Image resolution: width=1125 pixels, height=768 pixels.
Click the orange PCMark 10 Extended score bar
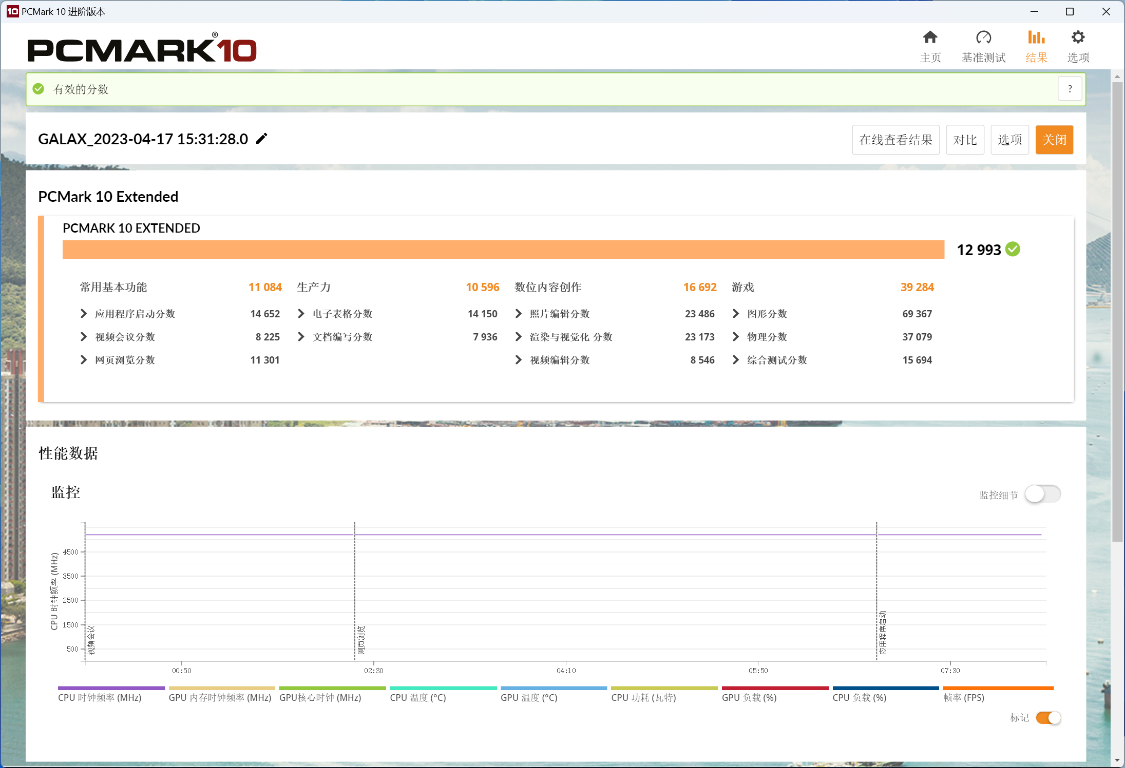(503, 249)
